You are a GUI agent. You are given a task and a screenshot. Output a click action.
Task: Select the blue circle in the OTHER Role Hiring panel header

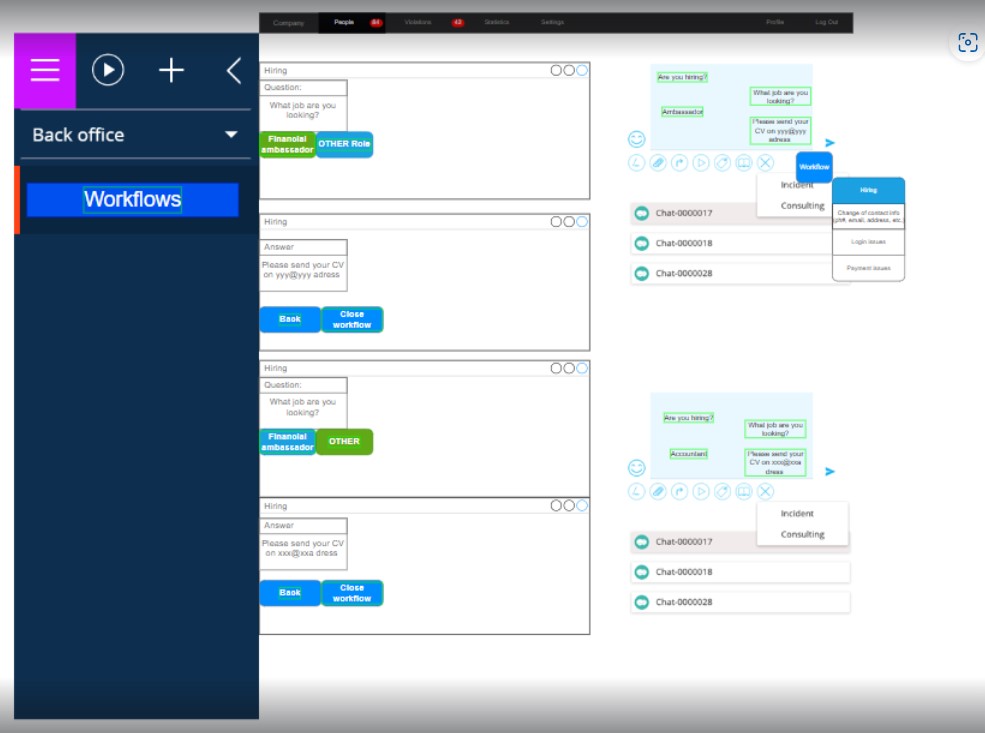pyautogui.click(x=582, y=70)
